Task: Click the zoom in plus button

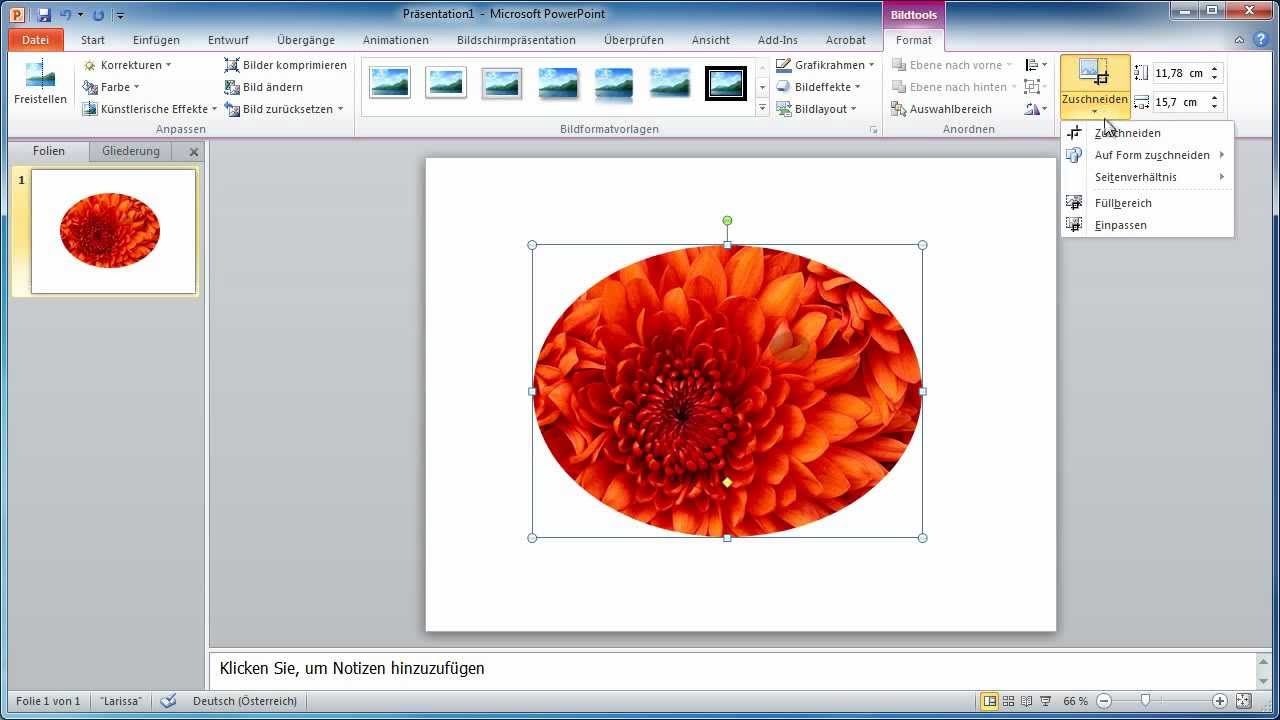Action: coord(1220,701)
